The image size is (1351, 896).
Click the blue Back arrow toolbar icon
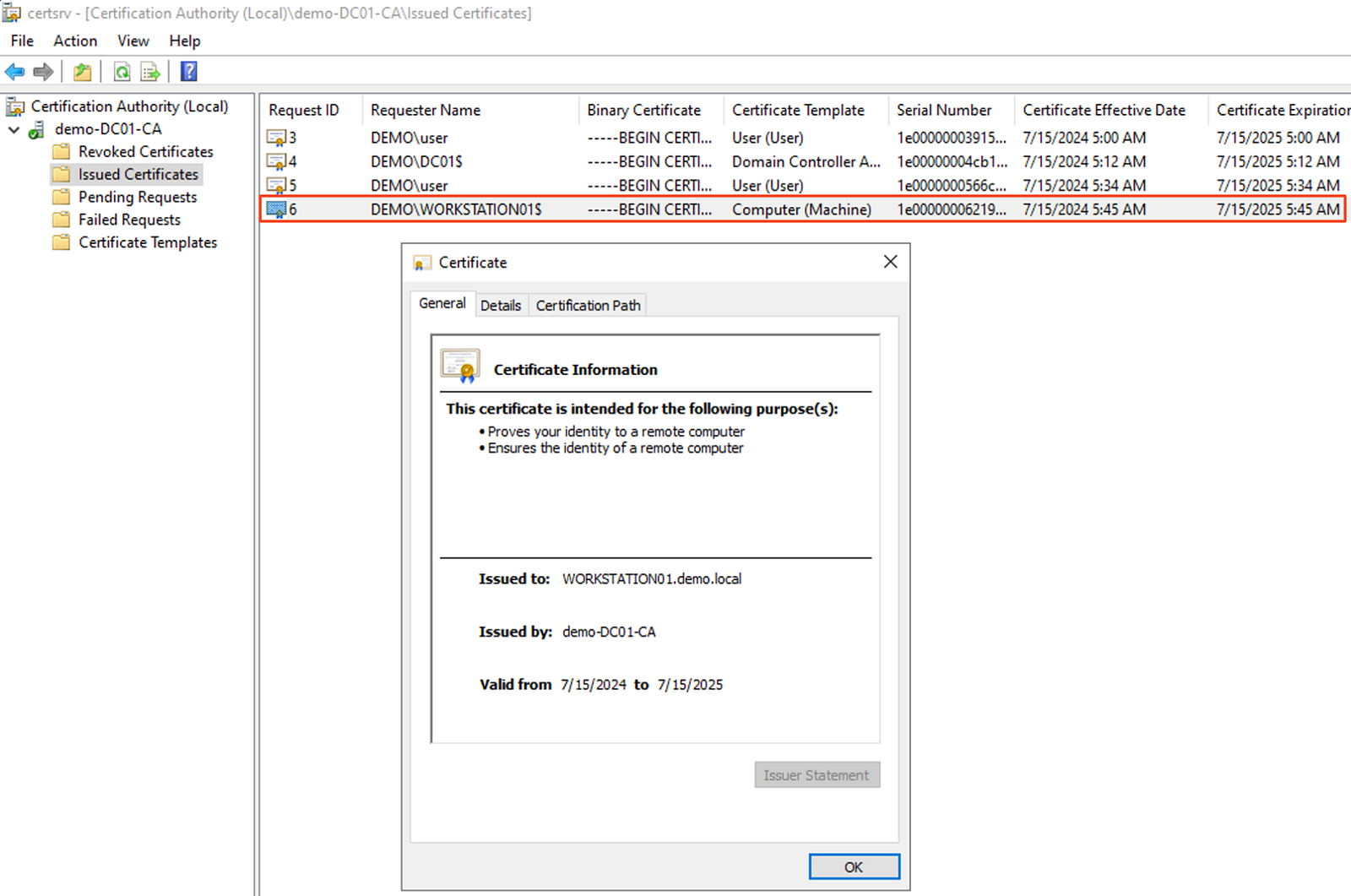14,72
